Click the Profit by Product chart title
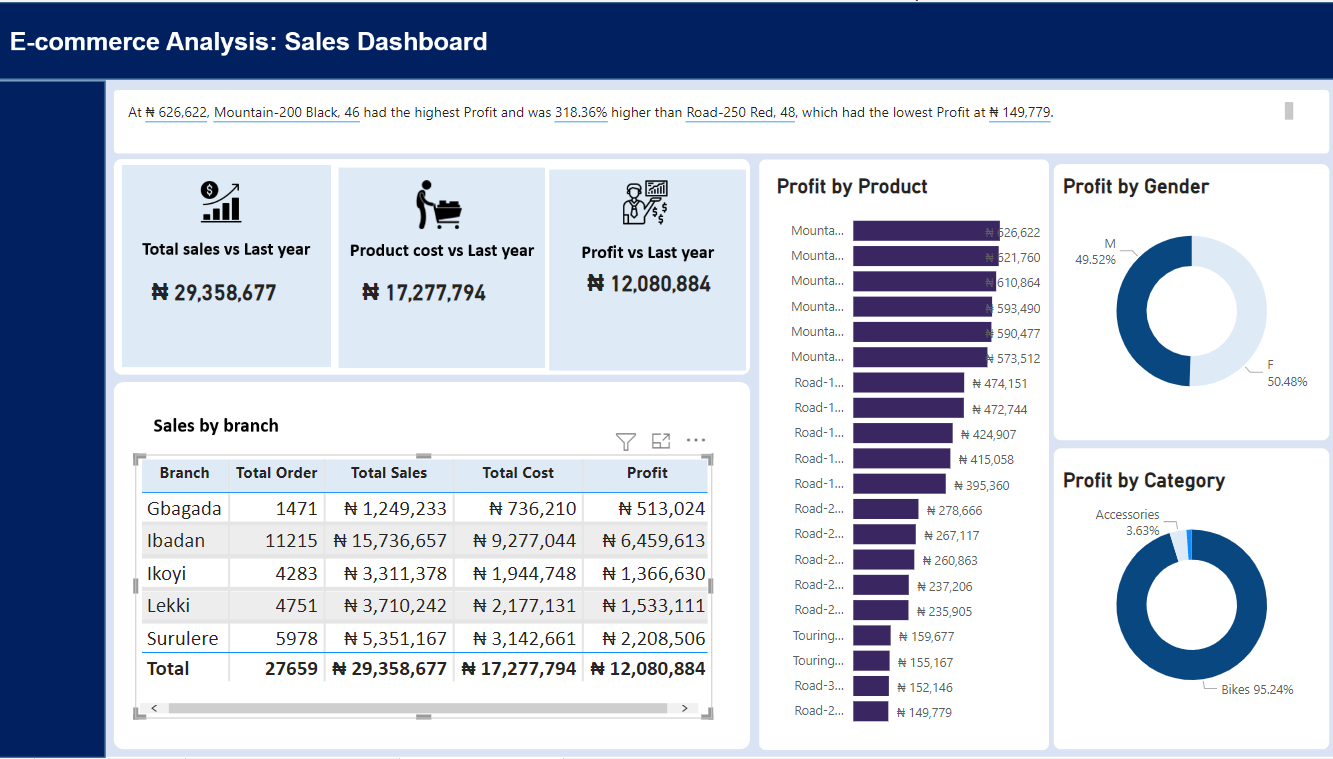 [x=852, y=186]
